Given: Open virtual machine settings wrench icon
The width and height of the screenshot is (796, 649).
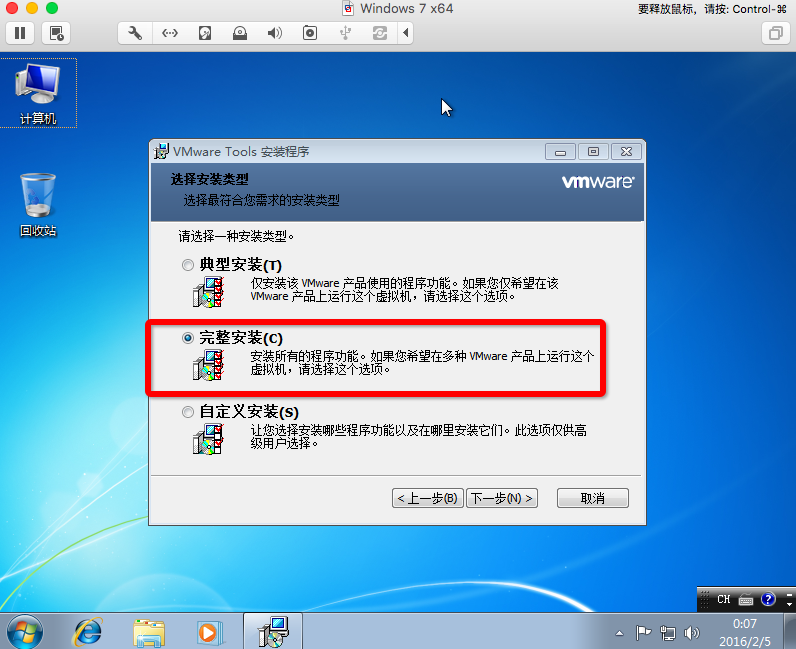Looking at the screenshot, I should pos(135,33).
